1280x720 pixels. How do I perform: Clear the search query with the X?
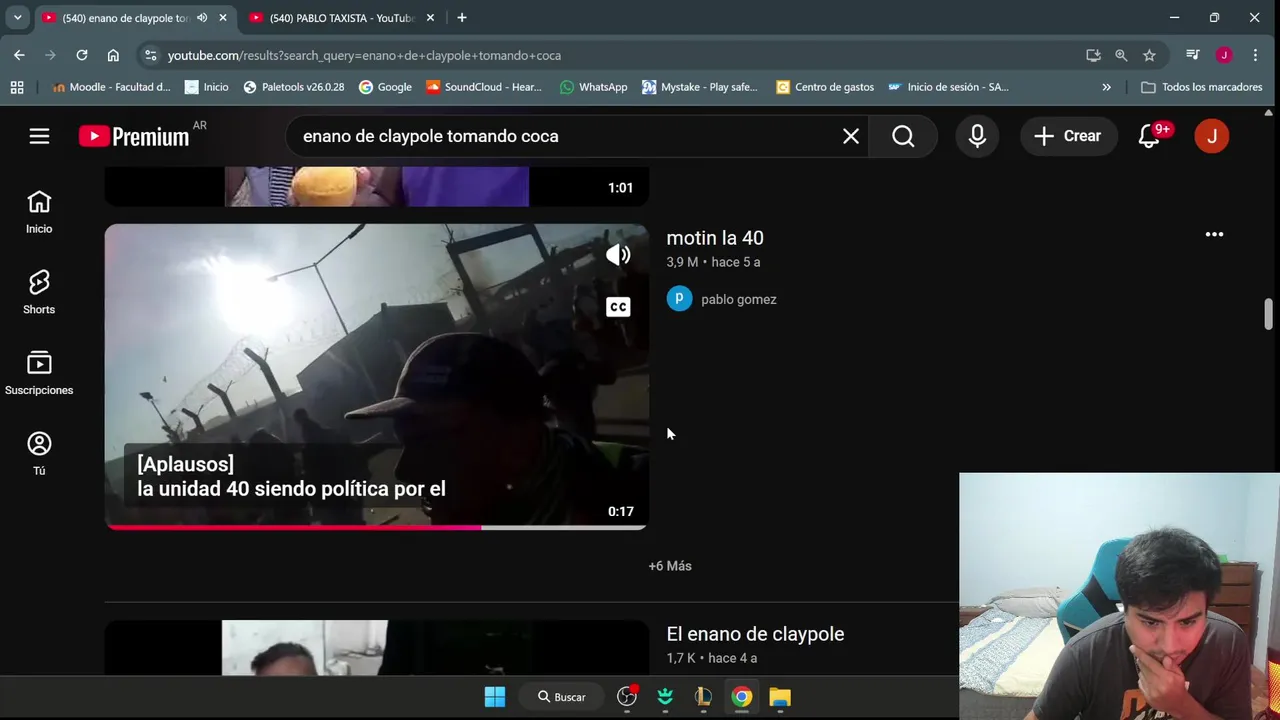pyautogui.click(x=851, y=136)
